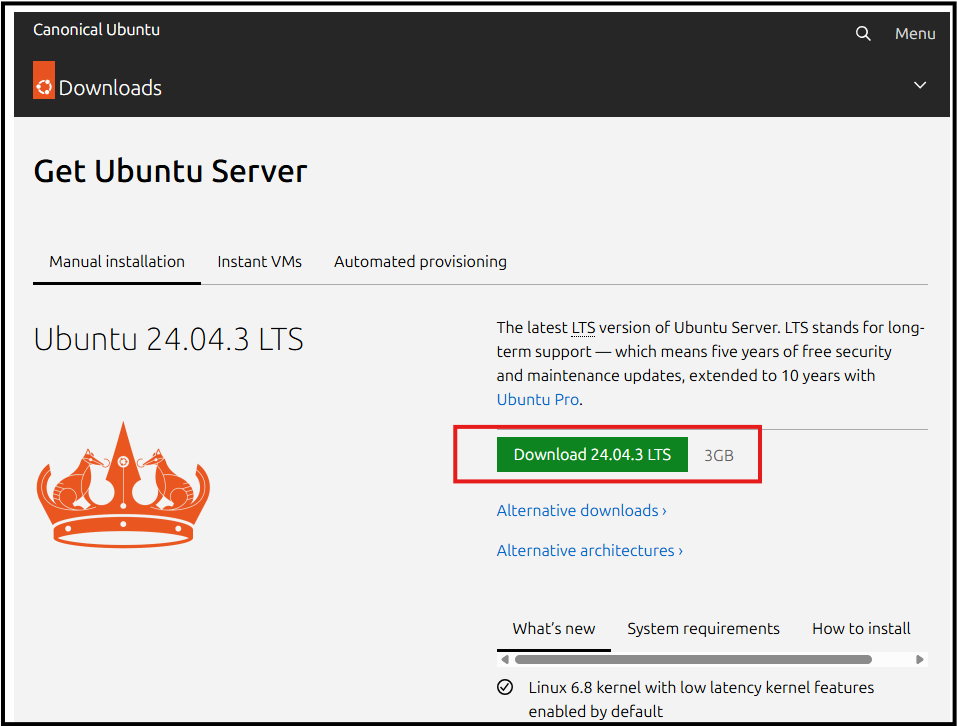This screenshot has width=957, height=726.
Task: Click the Downloads heading in navigation
Action: [x=110, y=88]
